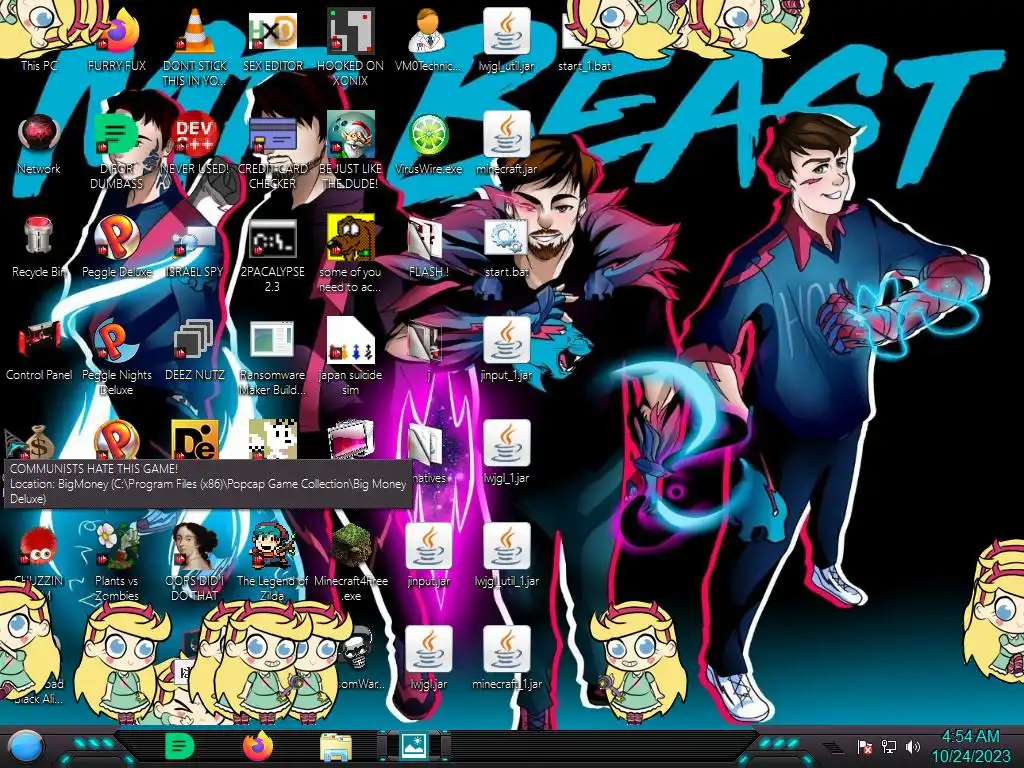
Task: Open the natives folder icon
Action: coord(428,454)
